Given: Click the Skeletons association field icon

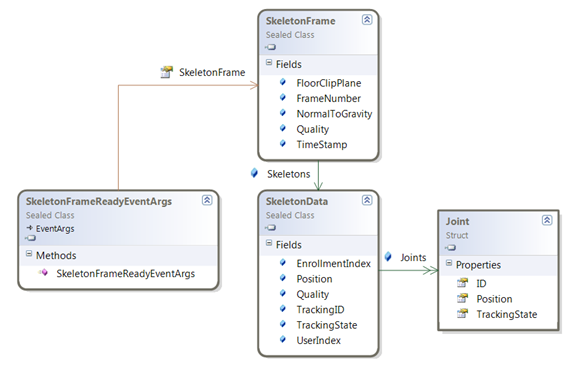Looking at the screenshot, I should point(254,173).
